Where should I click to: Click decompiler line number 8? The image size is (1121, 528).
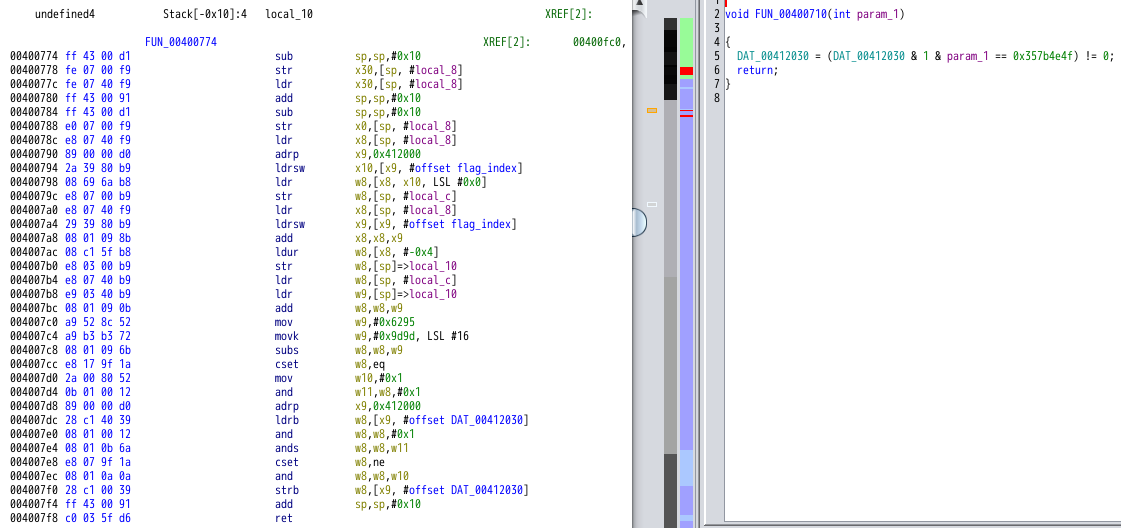717,98
